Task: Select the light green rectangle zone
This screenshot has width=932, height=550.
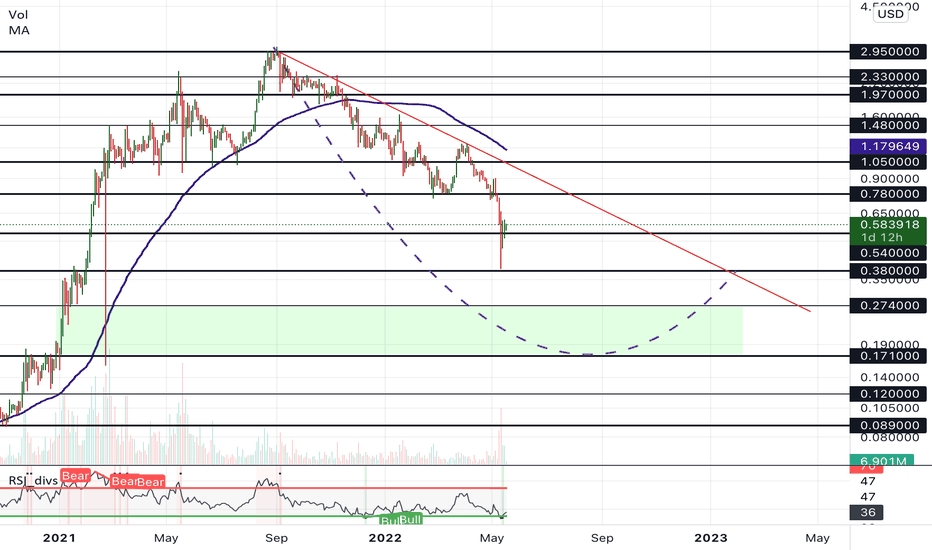Action: click(400, 331)
